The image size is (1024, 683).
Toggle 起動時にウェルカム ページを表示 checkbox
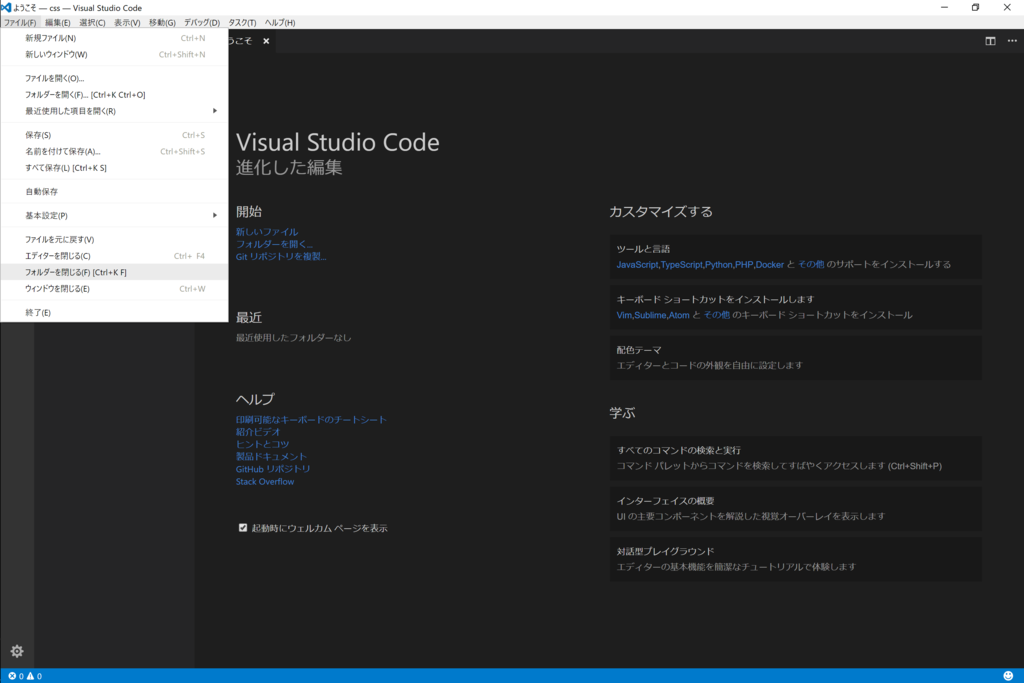pos(243,528)
